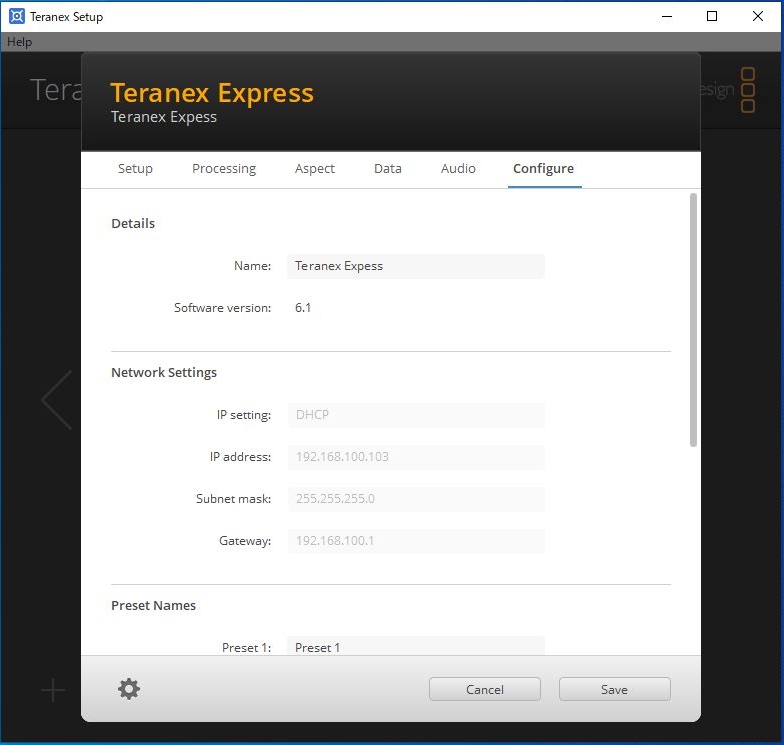Select the Configure tab
Image resolution: width=784 pixels, height=745 pixels.
pyautogui.click(x=543, y=169)
